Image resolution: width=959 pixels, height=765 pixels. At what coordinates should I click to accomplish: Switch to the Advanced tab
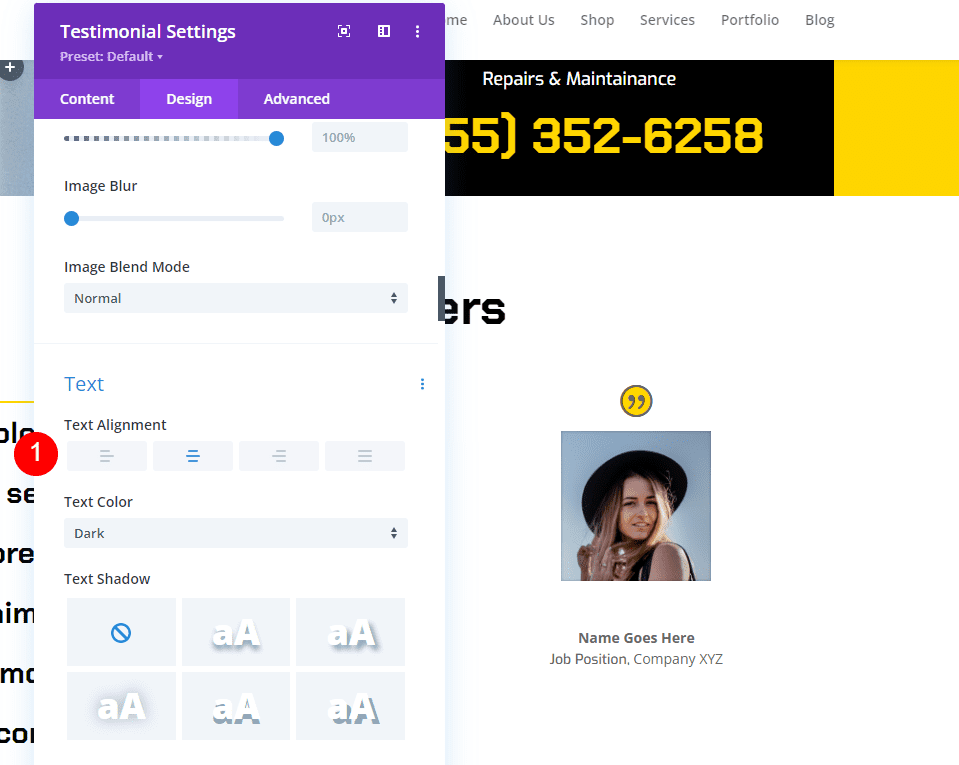point(297,99)
